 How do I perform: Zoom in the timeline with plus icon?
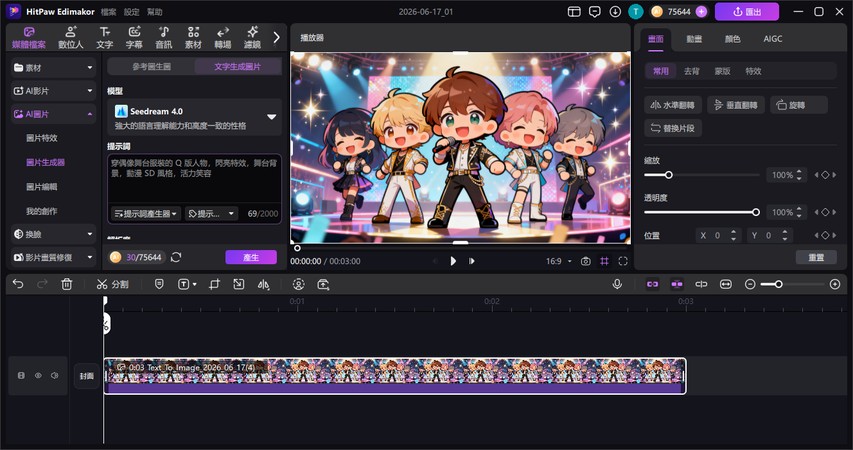point(835,284)
